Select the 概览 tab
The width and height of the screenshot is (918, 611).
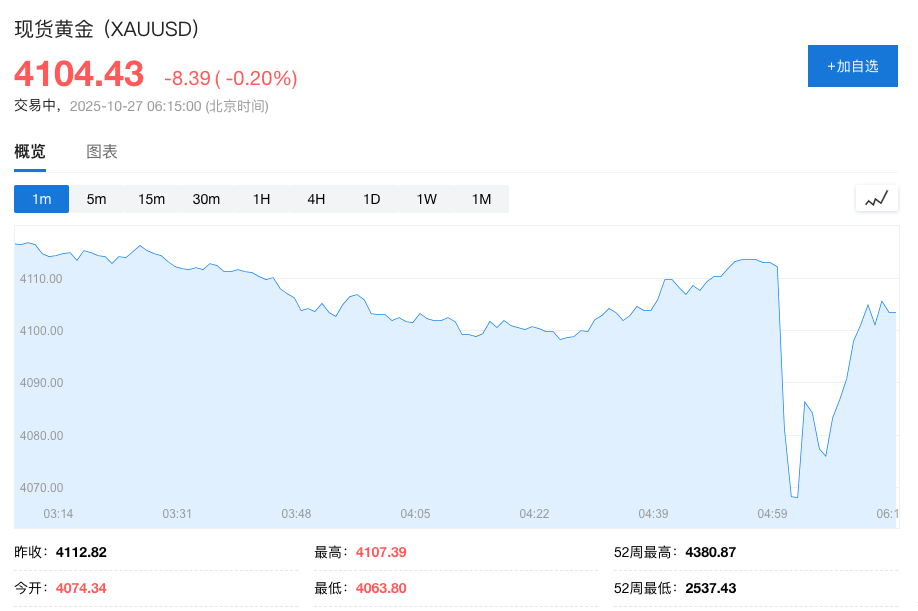pyautogui.click(x=29, y=151)
